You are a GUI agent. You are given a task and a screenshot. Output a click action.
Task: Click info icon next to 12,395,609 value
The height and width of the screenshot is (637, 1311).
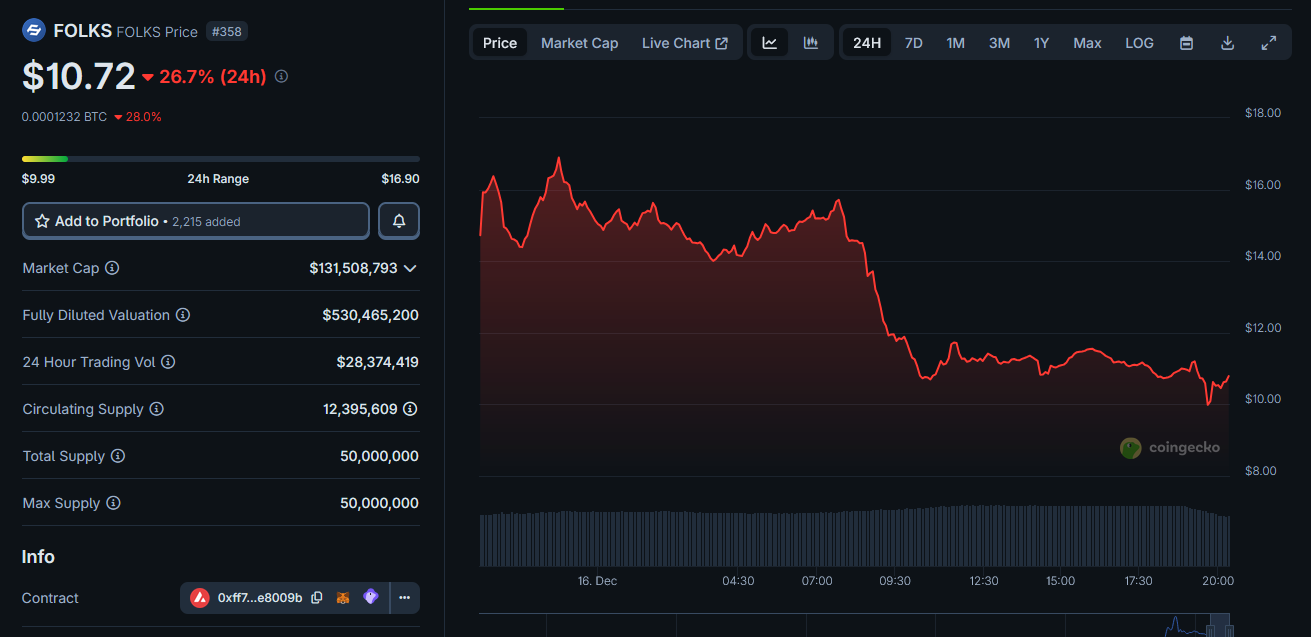coord(410,409)
